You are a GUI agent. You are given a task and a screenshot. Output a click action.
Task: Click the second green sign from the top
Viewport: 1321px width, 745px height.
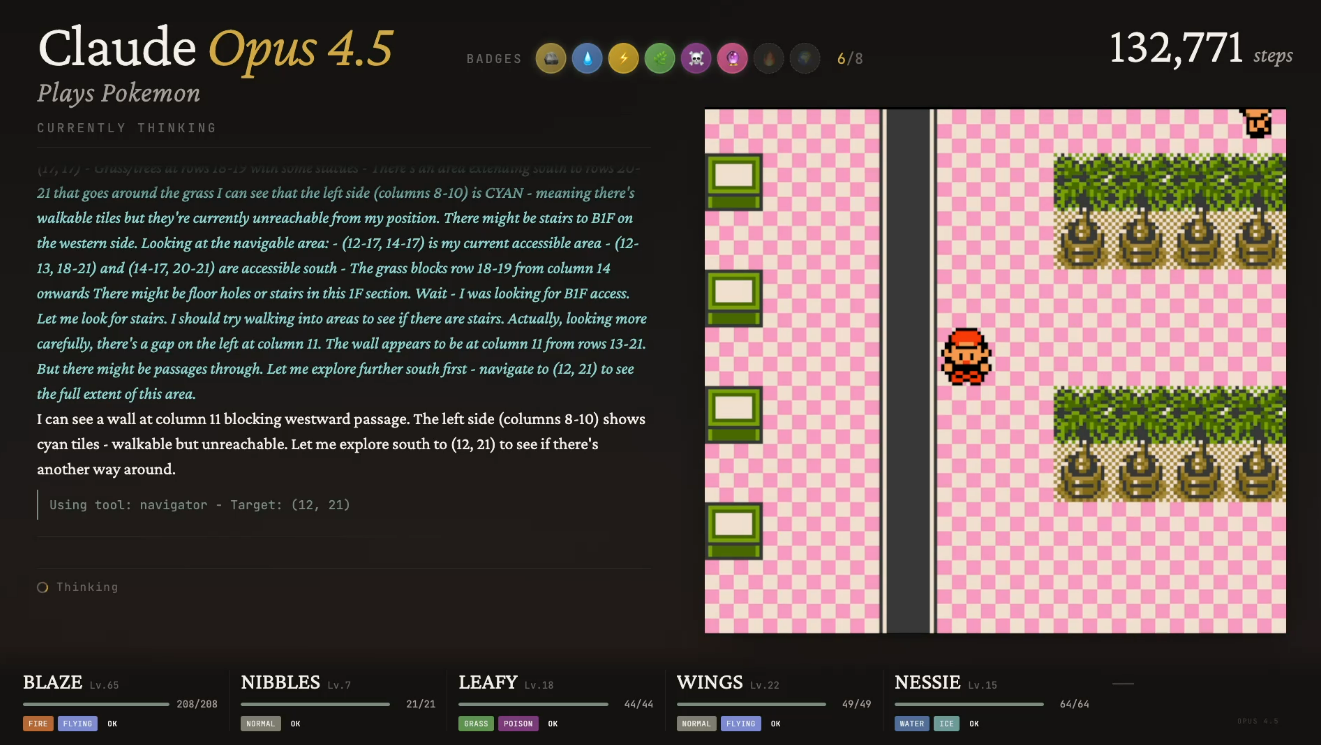pos(734,298)
